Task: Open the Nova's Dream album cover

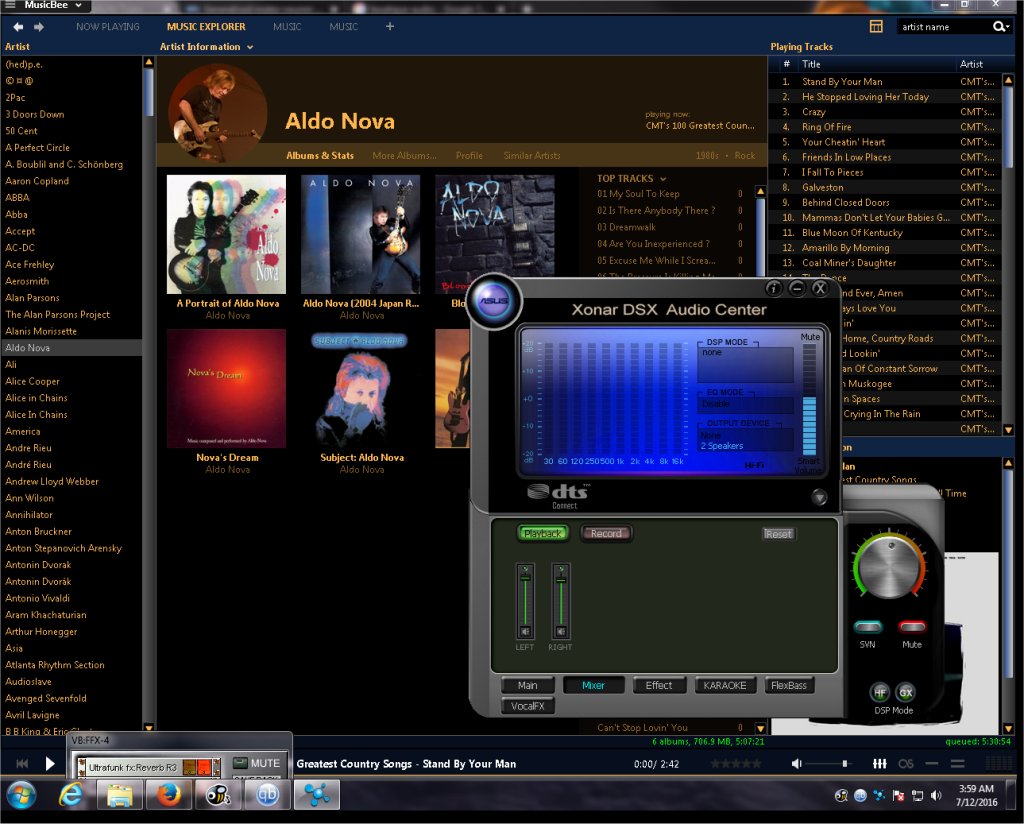Action: point(226,388)
